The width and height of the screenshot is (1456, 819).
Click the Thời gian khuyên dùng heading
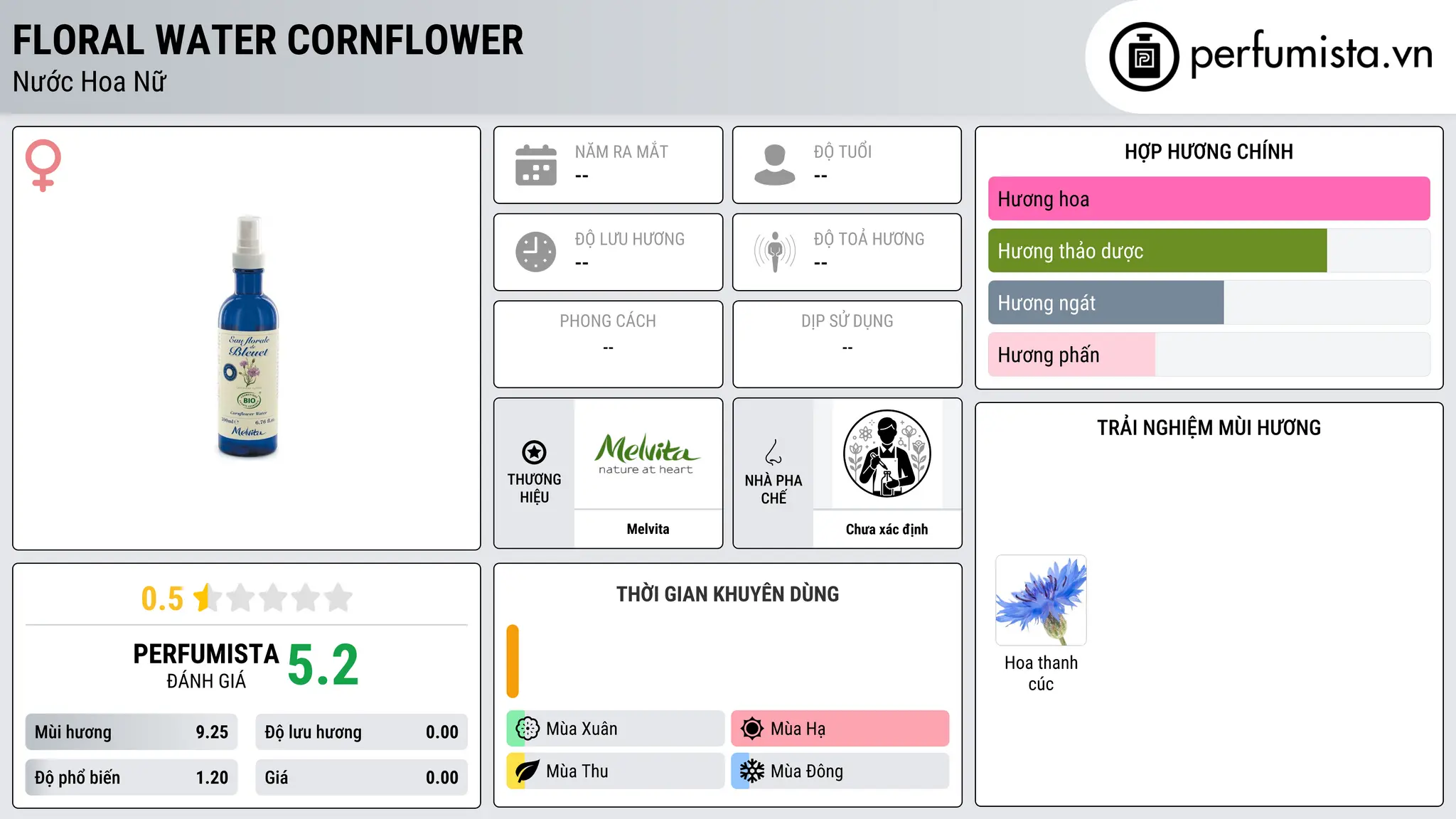pos(727,594)
